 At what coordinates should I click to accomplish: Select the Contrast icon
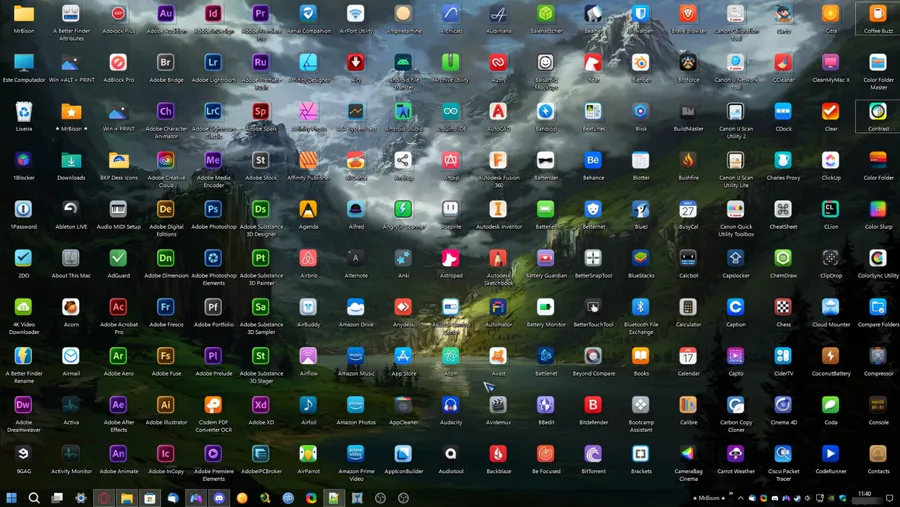[878, 111]
